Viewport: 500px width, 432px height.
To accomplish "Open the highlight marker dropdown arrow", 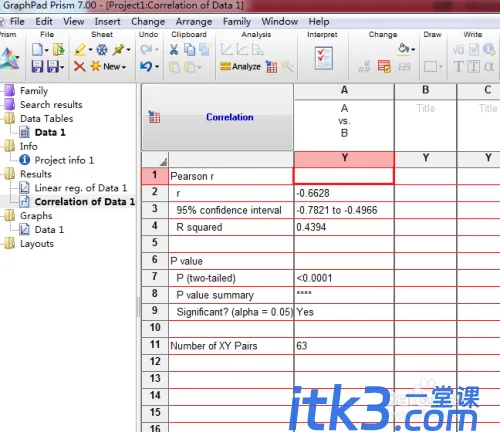I will pos(90,50).
